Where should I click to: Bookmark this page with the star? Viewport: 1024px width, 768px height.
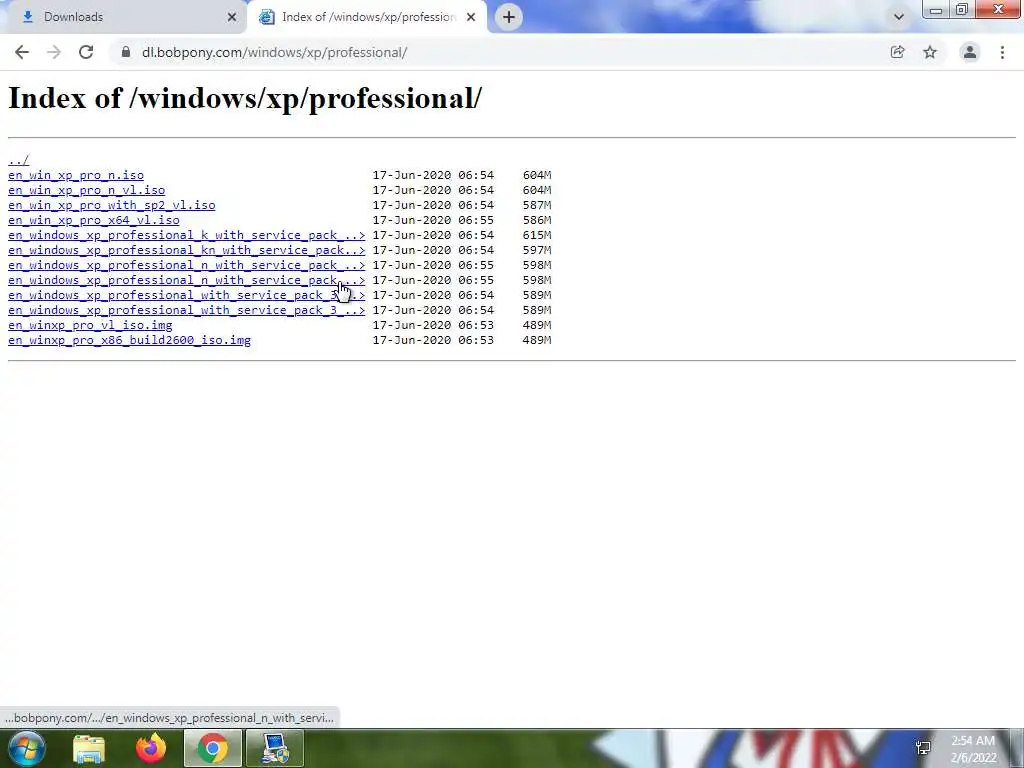pos(930,52)
